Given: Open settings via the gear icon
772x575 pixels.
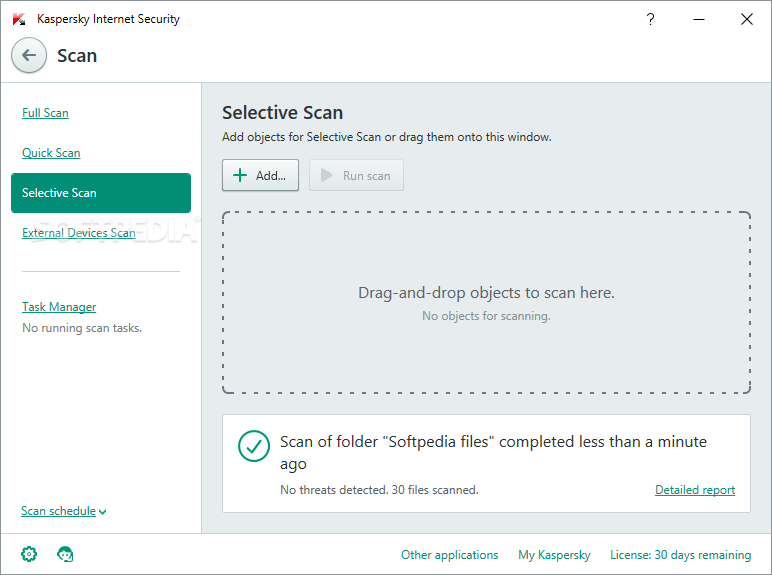Looking at the screenshot, I should pos(29,554).
